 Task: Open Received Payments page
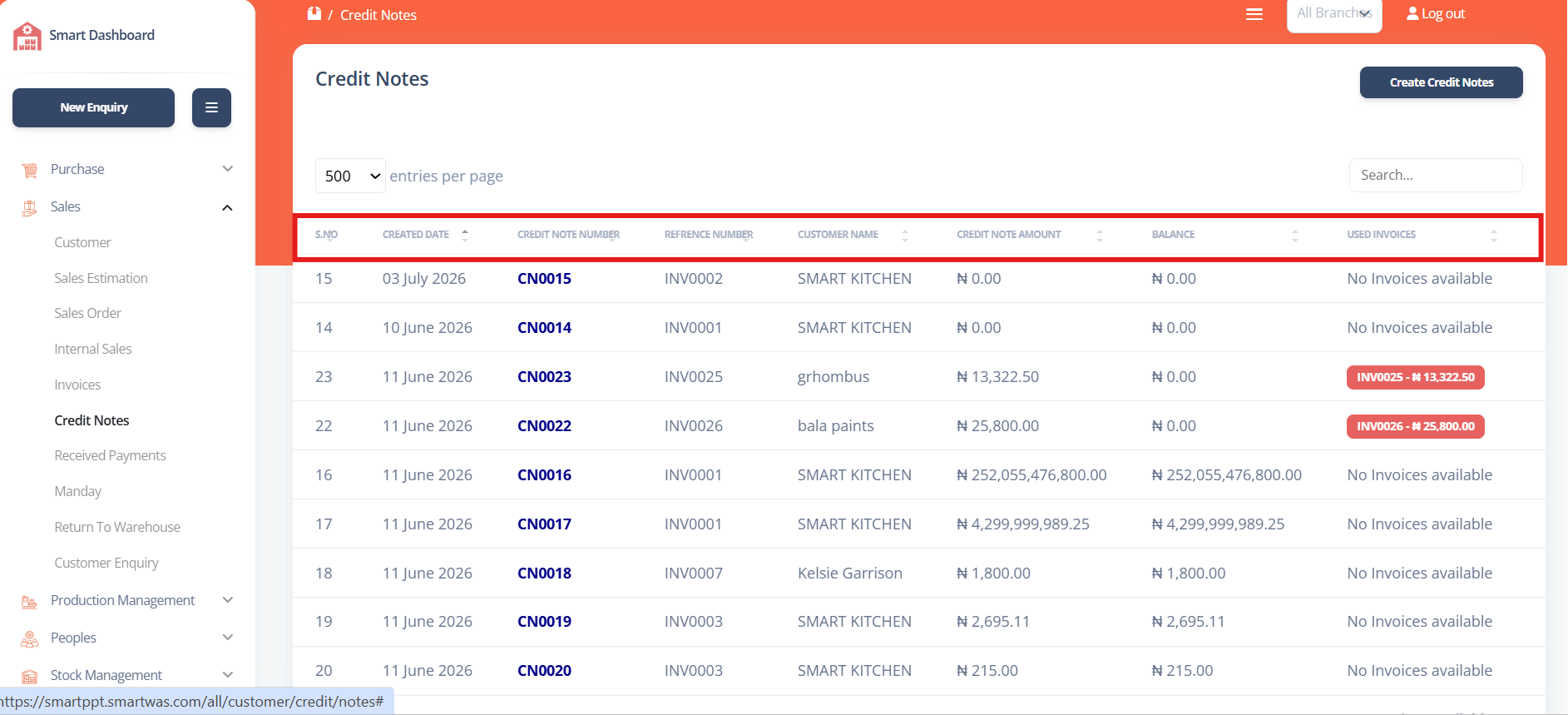pyautogui.click(x=110, y=455)
